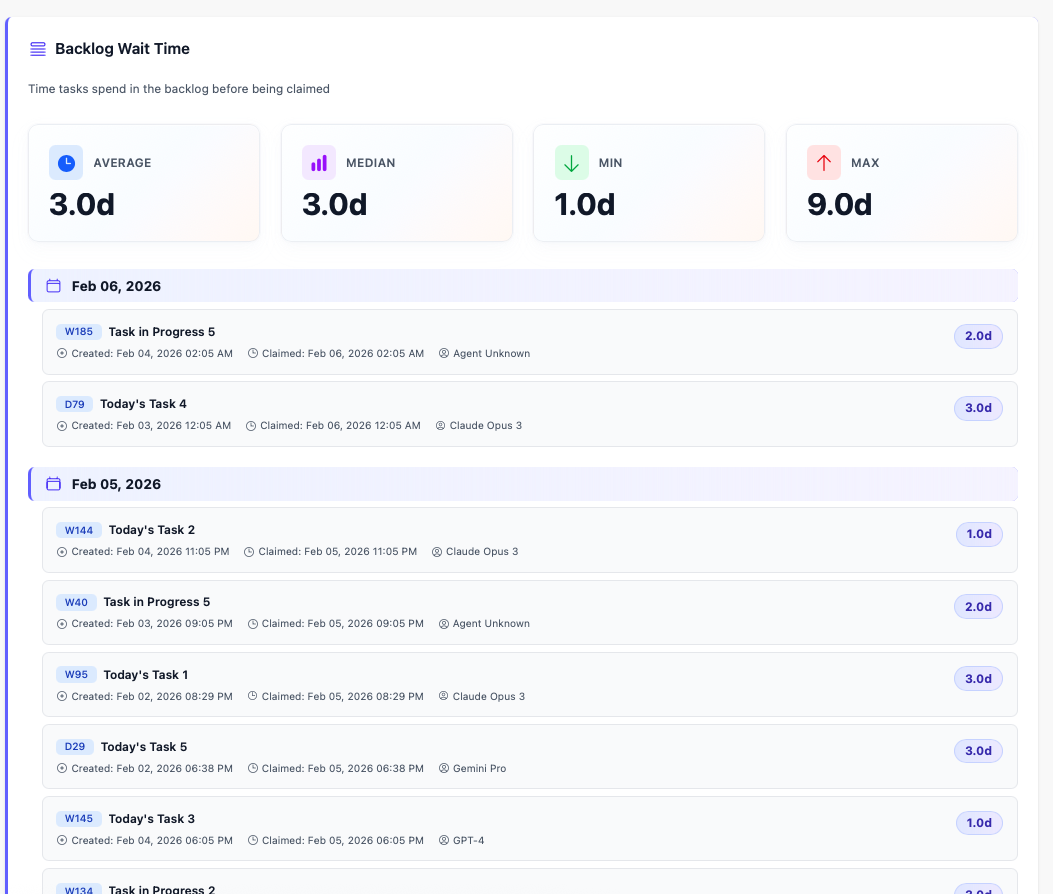Click the agent icon next to Gemini Pro
Viewport: 1053px width, 894px height.
[445, 769]
